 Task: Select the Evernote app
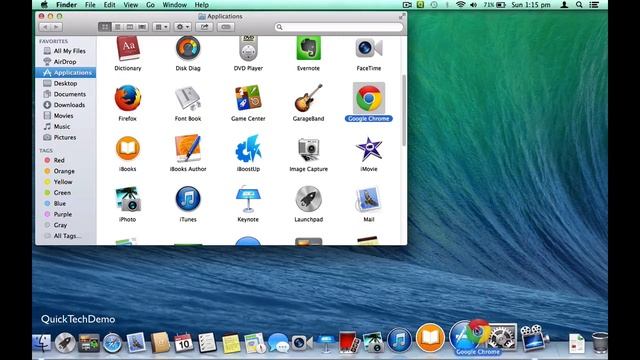coord(308,49)
